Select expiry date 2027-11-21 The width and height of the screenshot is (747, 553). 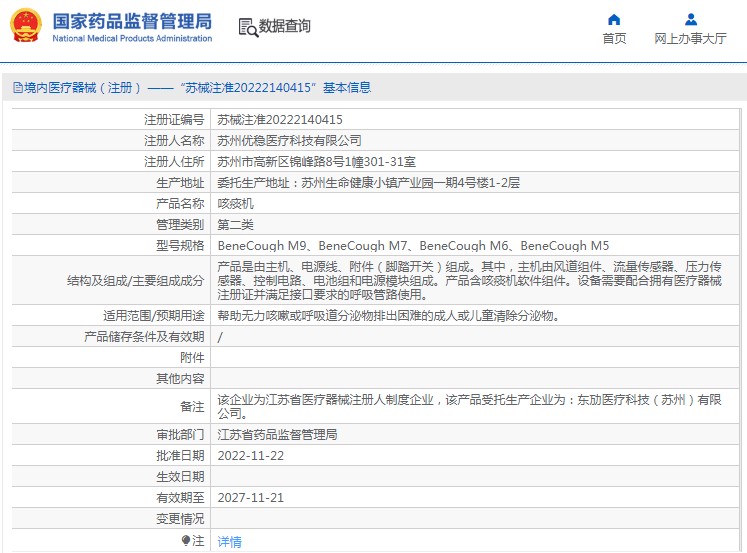pyautogui.click(x=251, y=498)
